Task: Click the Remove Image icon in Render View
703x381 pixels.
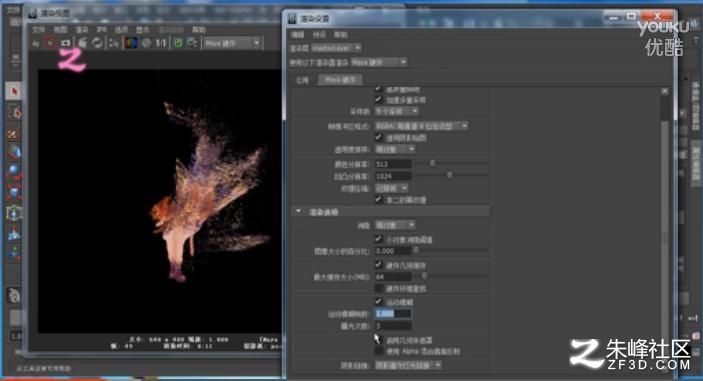Action: 192,43
